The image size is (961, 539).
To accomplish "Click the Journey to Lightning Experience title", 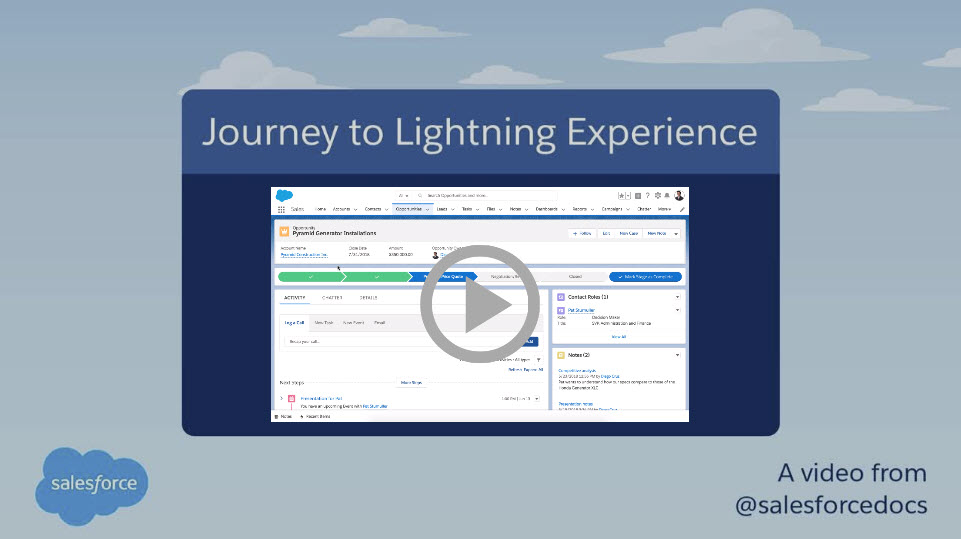I will point(480,132).
